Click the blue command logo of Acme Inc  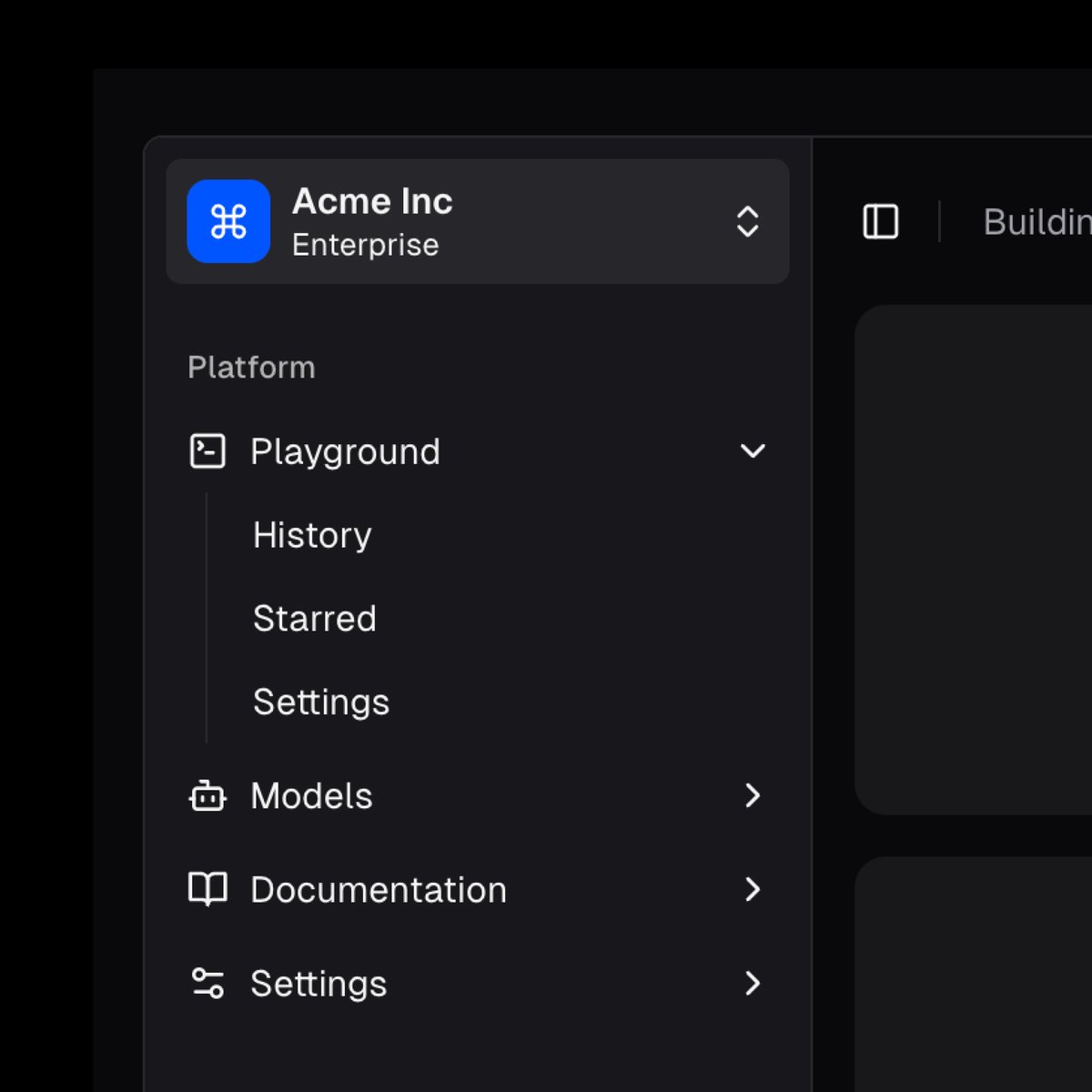pyautogui.click(x=228, y=221)
